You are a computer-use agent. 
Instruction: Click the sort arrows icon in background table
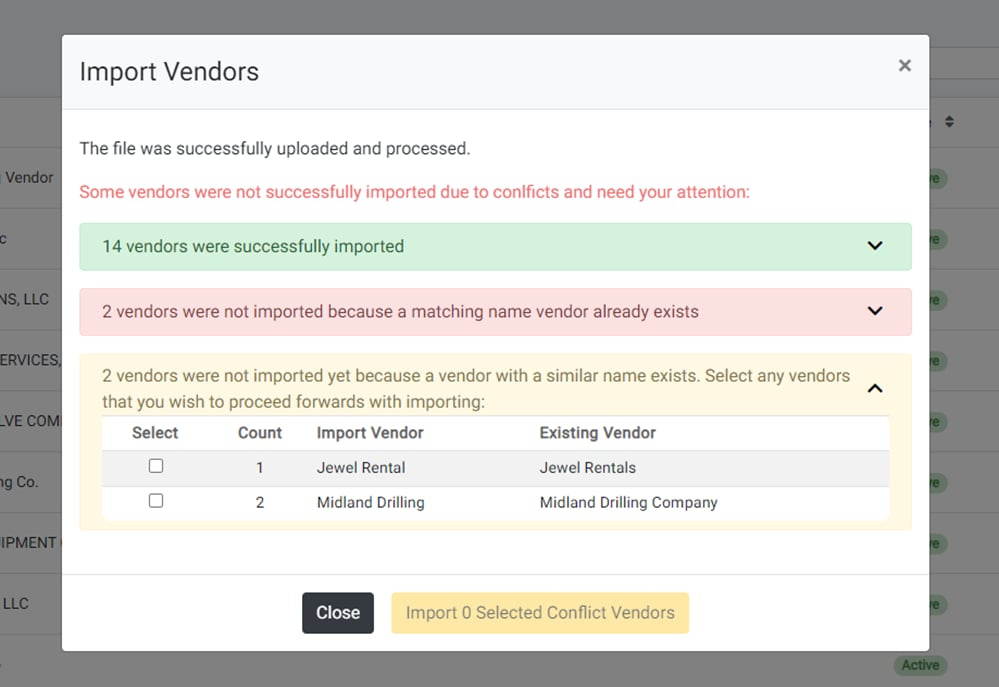click(x=949, y=121)
